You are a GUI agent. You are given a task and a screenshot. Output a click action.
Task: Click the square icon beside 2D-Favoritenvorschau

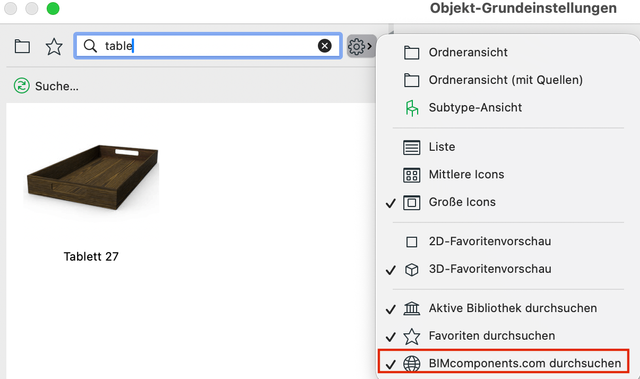click(x=411, y=242)
